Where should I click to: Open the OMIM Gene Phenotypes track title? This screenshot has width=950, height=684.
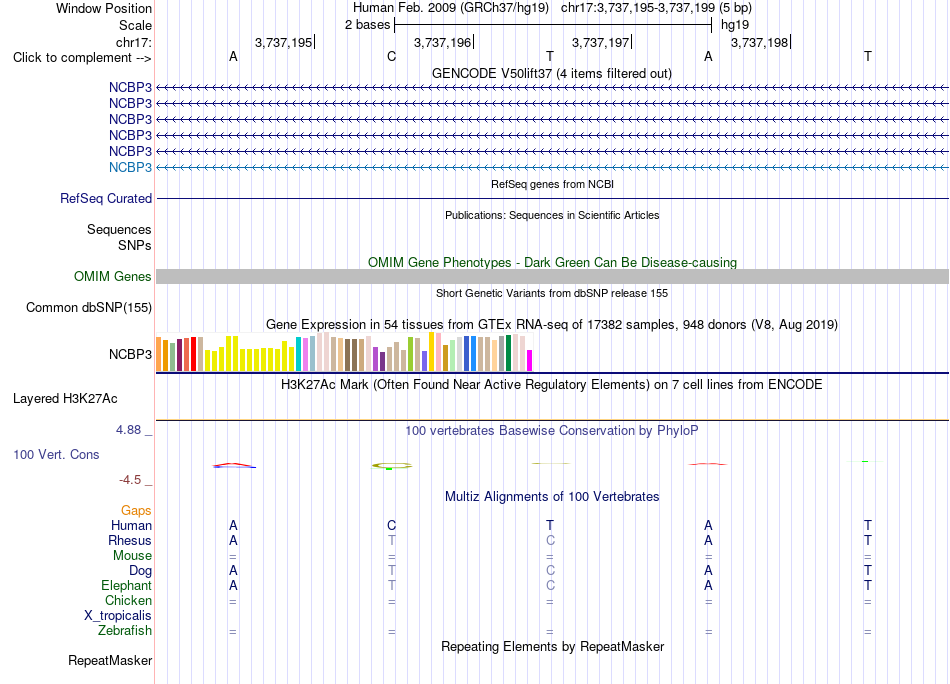click(552, 262)
